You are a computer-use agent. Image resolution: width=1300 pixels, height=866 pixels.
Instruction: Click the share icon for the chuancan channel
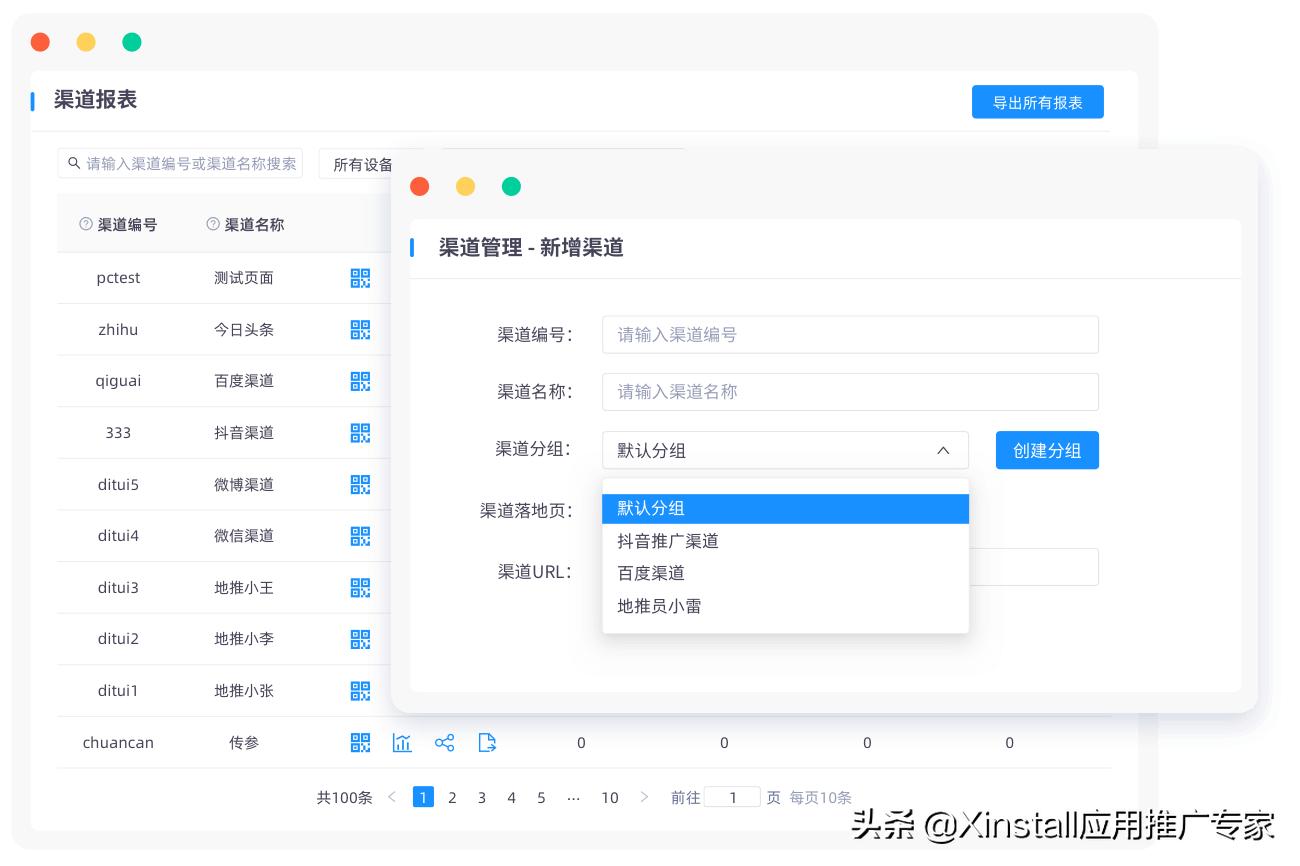(x=444, y=742)
